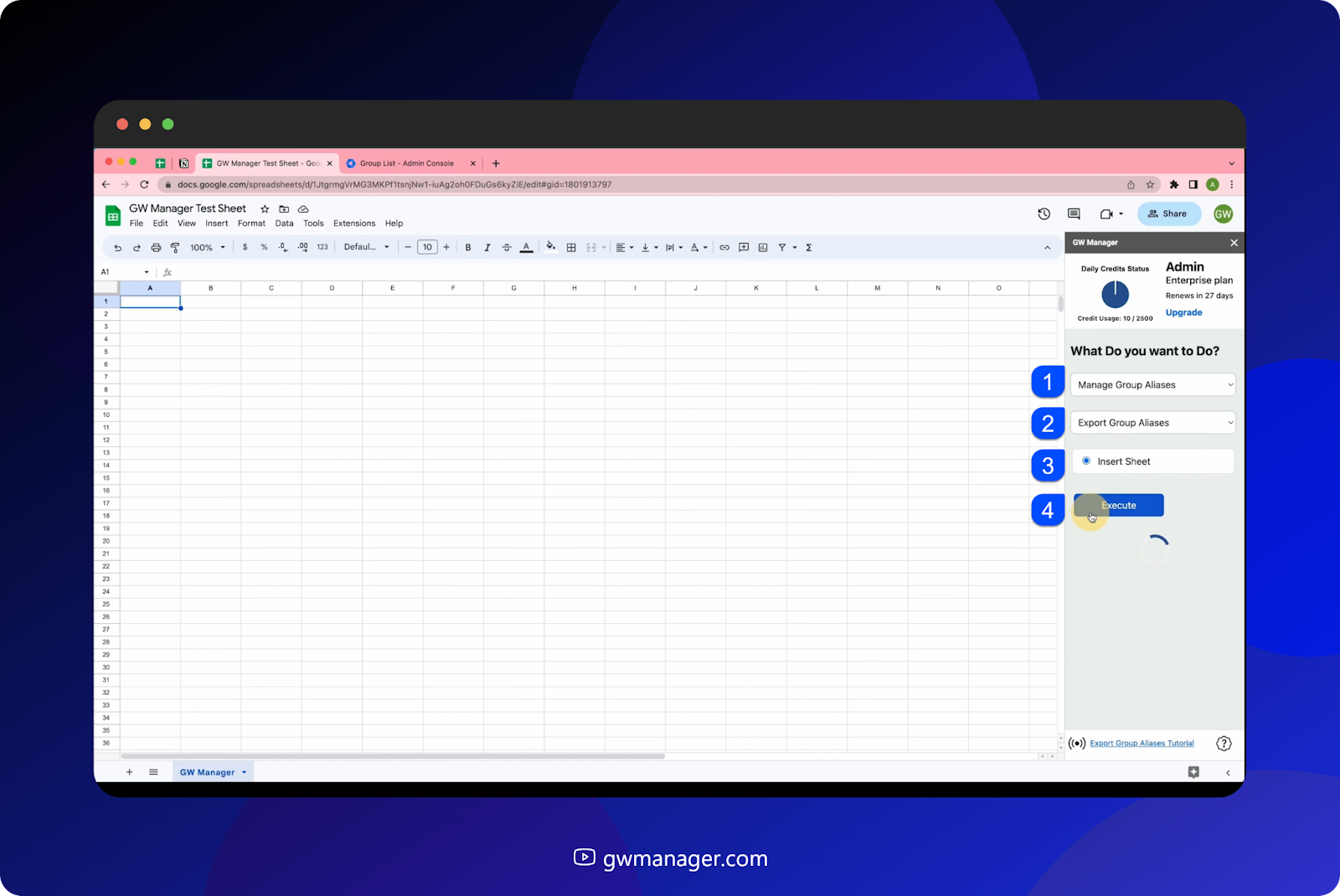Click the font size input field

click(427, 247)
